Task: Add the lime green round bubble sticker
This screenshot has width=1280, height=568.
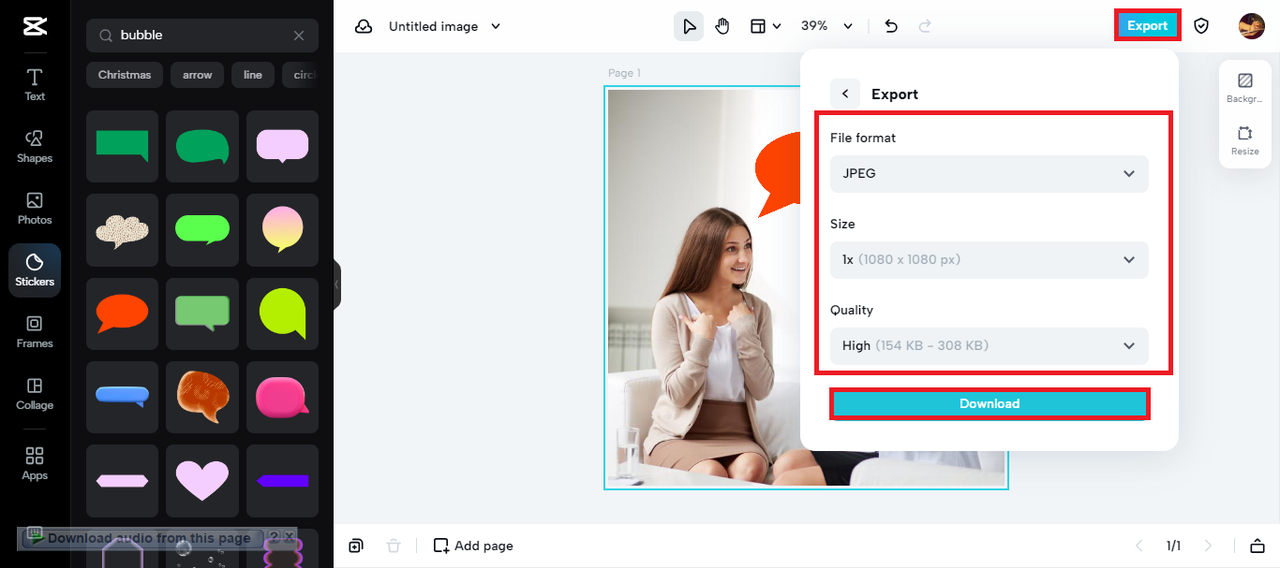Action: coord(282,314)
